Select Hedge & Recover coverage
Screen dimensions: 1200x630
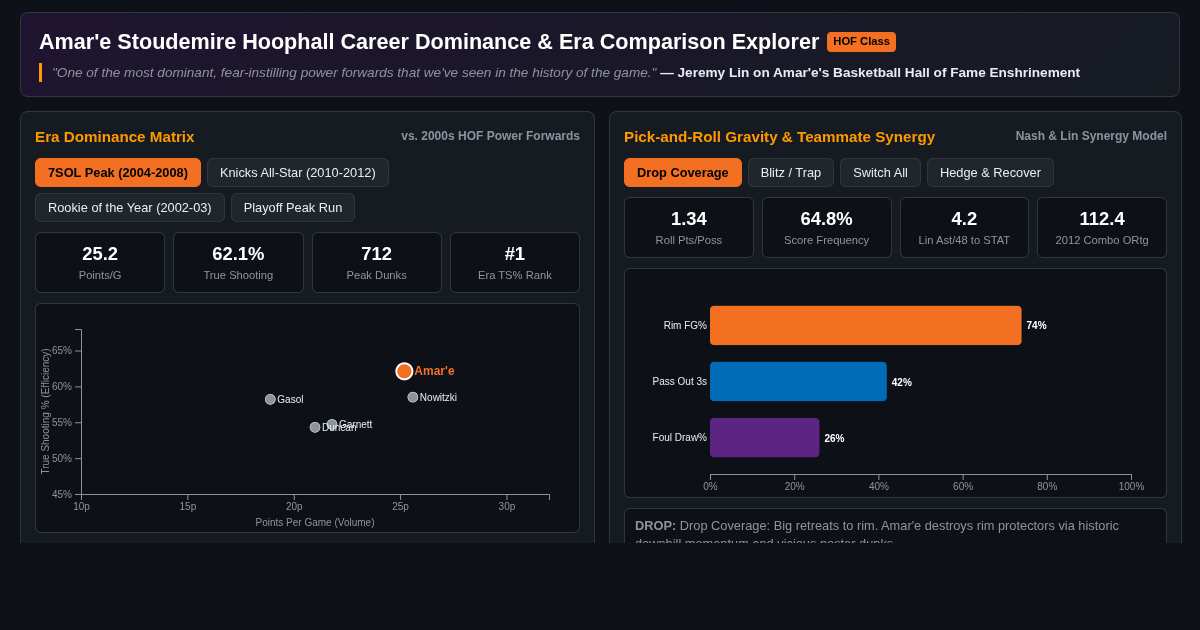point(990,172)
